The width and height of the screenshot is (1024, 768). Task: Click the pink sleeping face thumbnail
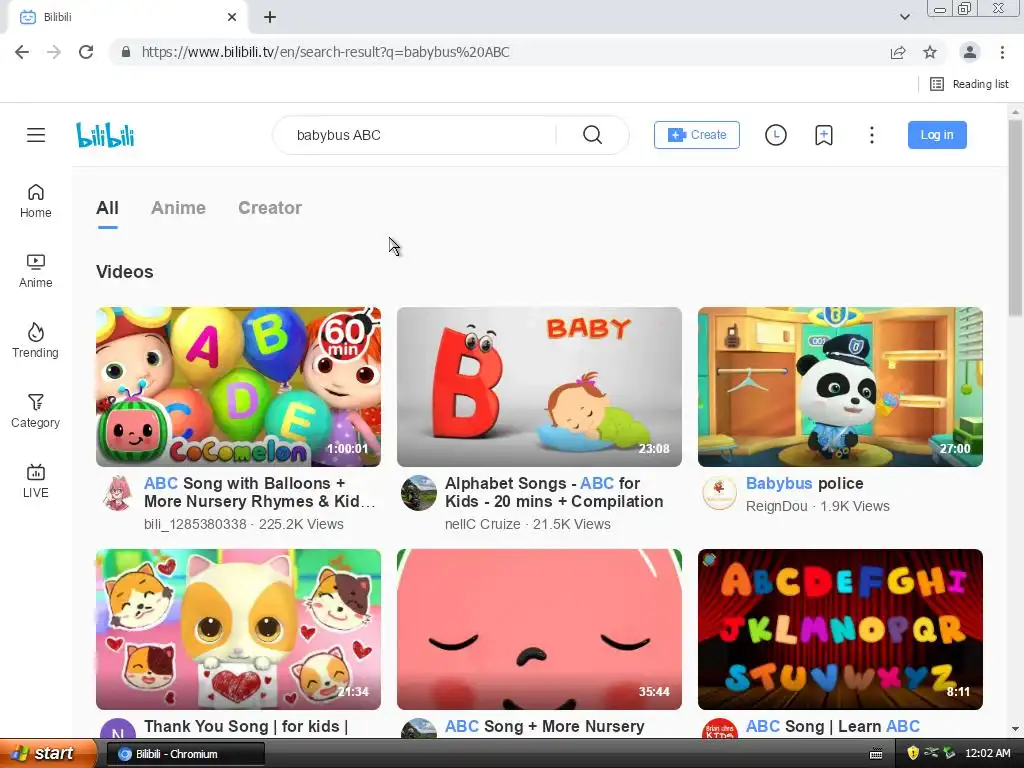point(539,629)
